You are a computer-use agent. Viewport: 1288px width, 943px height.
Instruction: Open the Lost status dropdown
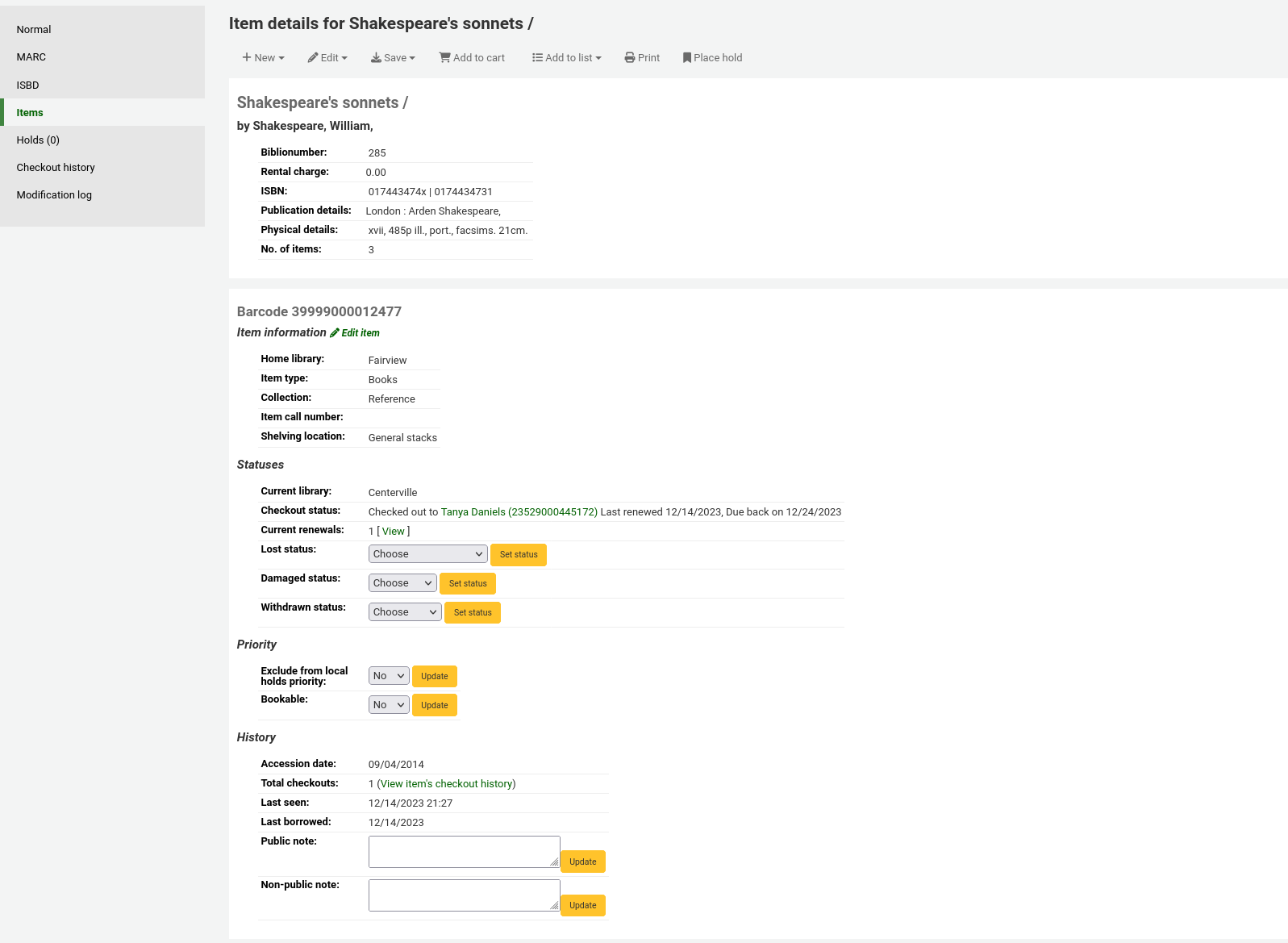pyautogui.click(x=427, y=554)
